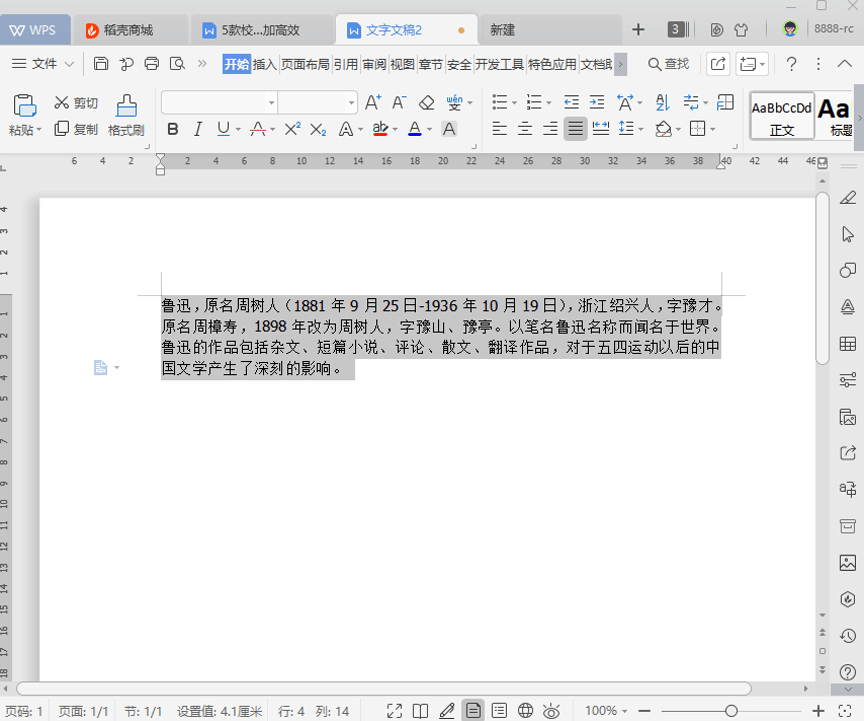Image resolution: width=864 pixels, height=721 pixels.
Task: Click the Copy (复制) button
Action: click(75, 130)
